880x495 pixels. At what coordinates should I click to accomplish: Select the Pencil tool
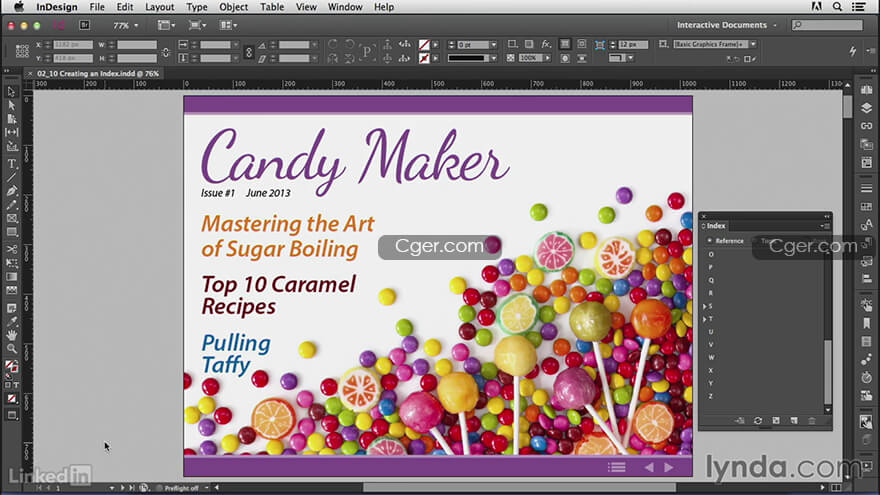point(11,204)
